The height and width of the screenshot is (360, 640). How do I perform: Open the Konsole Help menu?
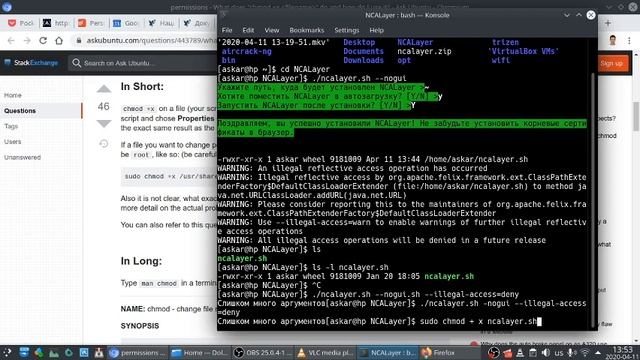pyautogui.click(x=376, y=30)
